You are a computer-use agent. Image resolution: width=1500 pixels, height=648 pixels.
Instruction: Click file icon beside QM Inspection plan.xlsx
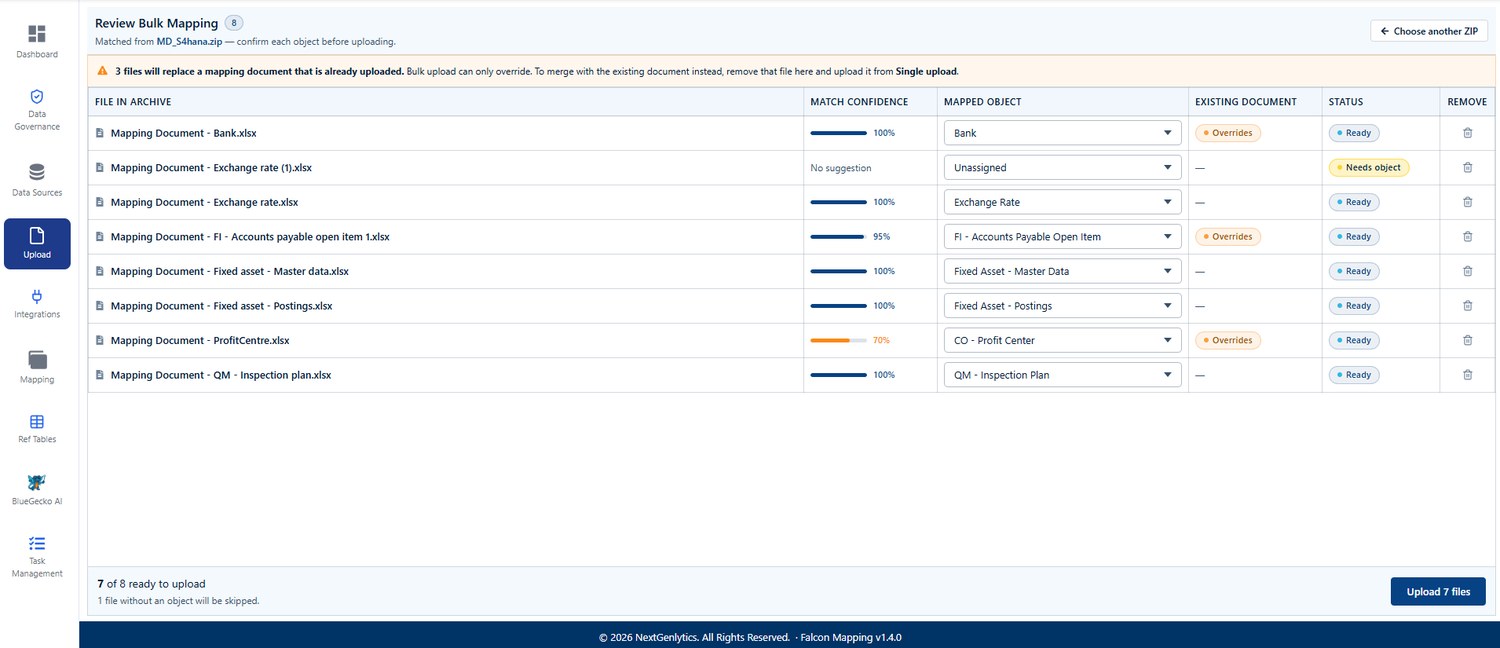(x=99, y=375)
